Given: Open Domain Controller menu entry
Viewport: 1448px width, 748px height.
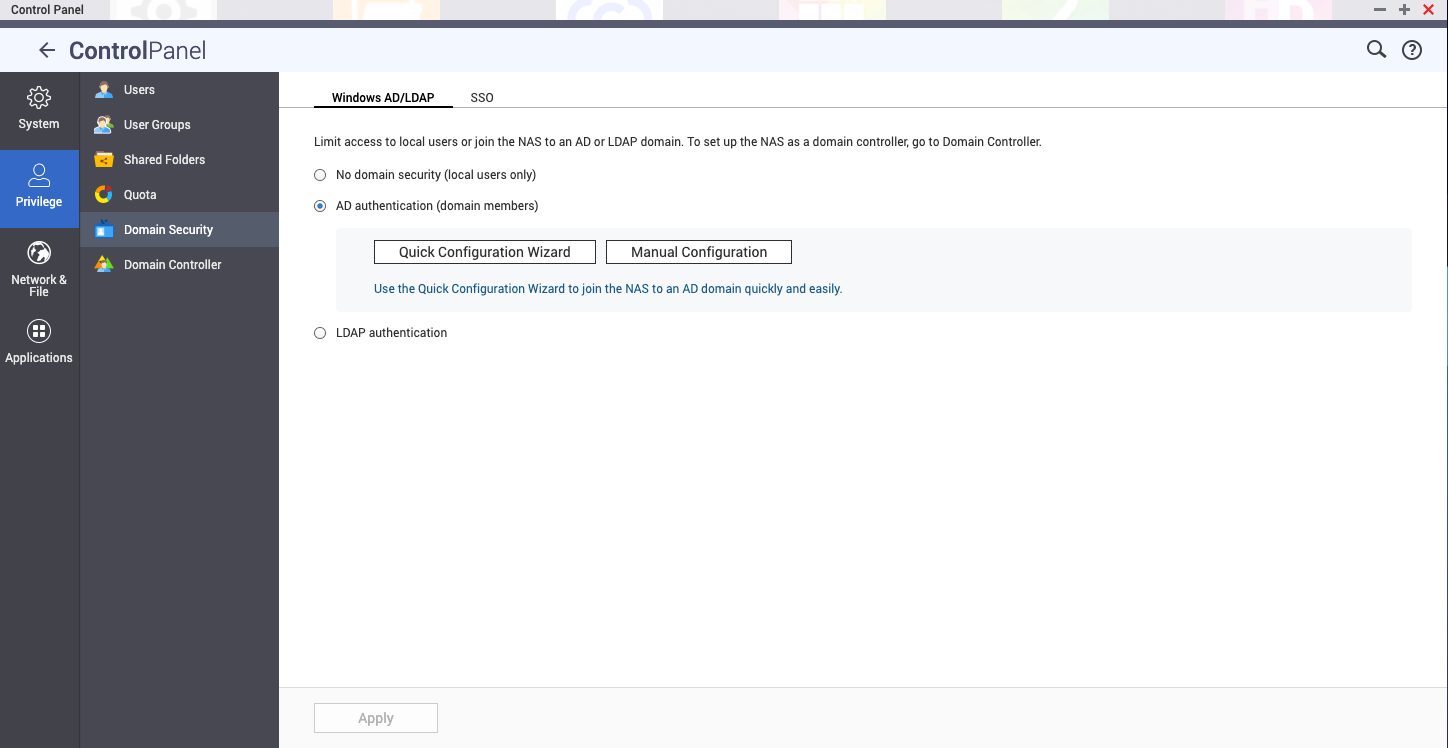Looking at the screenshot, I should pyautogui.click(x=180, y=265).
